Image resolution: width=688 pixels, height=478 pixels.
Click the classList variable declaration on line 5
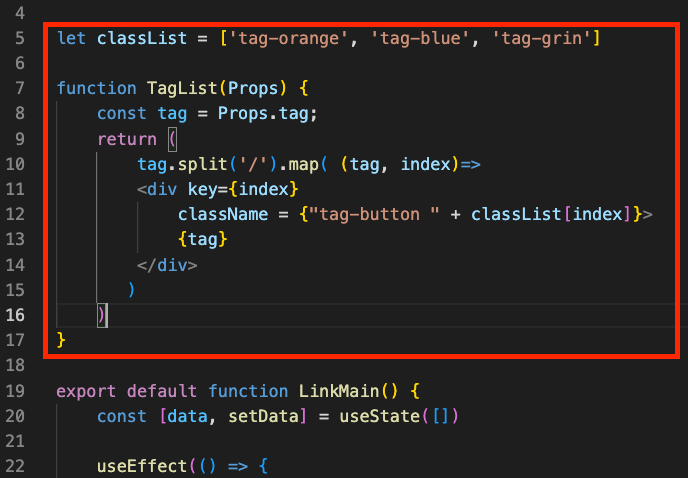click(x=142, y=38)
